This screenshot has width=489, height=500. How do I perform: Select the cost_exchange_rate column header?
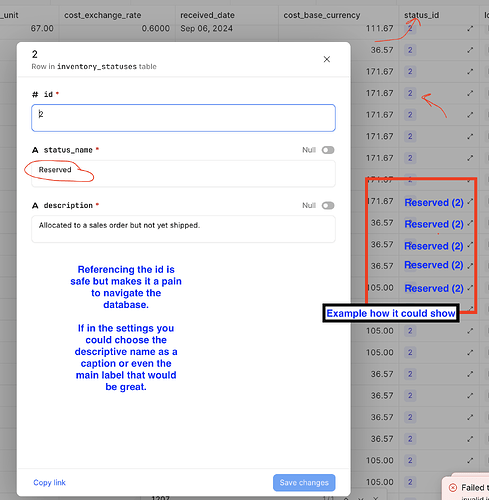click(103, 15)
